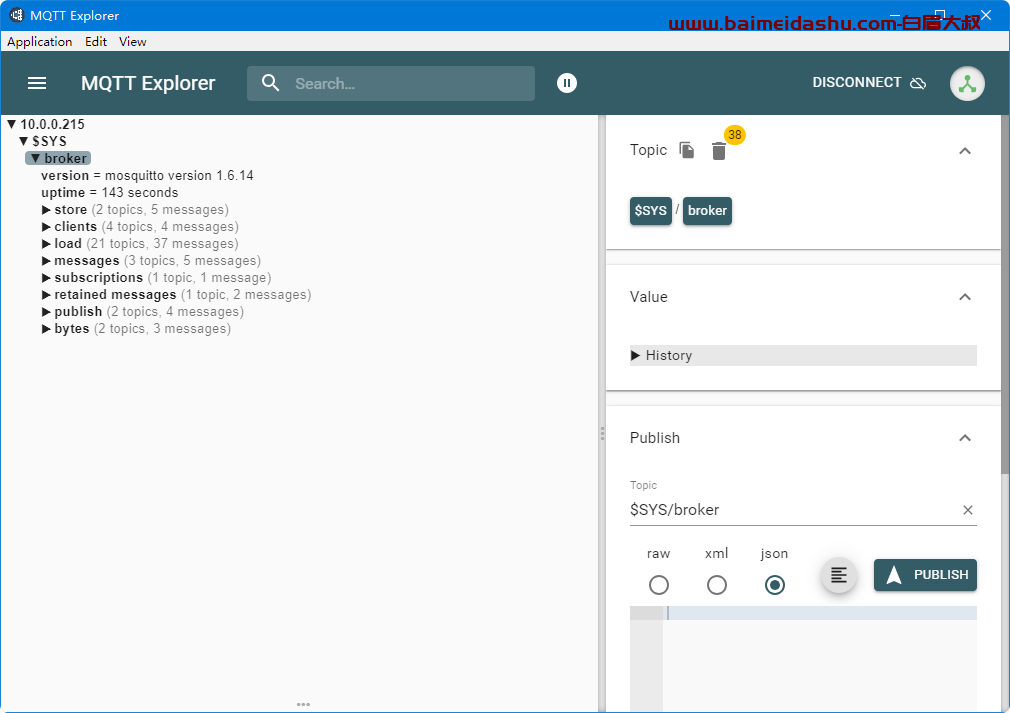The image size is (1010, 713).
Task: Collapse the broker tree node
Action: point(35,158)
